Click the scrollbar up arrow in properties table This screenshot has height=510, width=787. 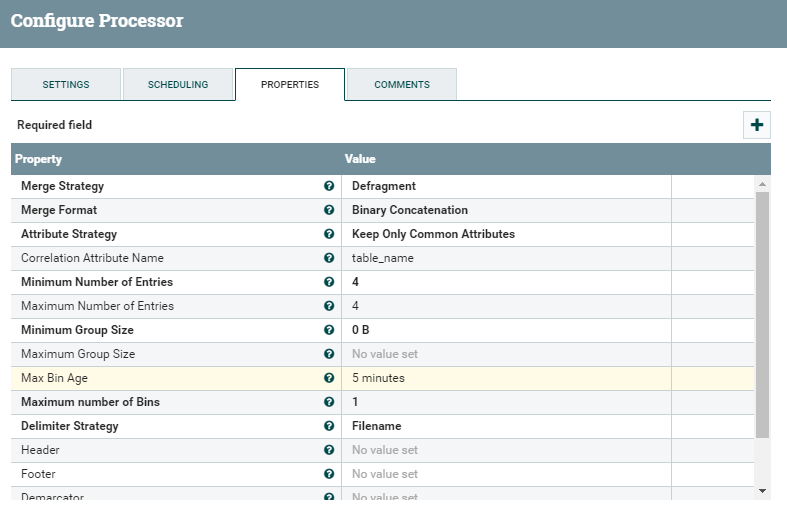click(763, 184)
